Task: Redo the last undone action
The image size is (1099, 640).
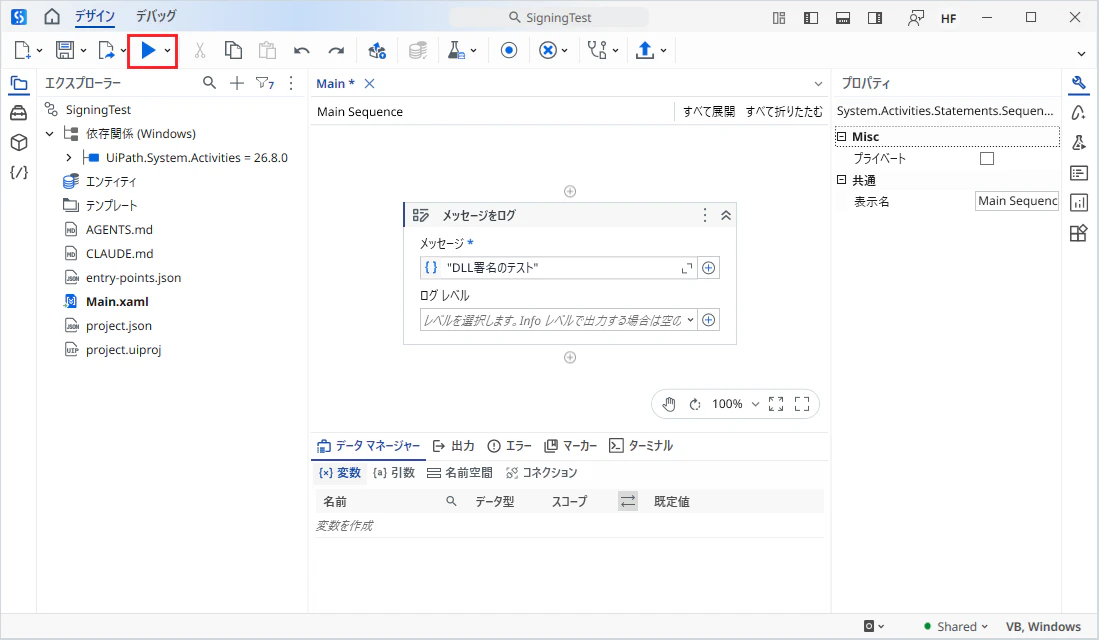Action: (x=336, y=50)
